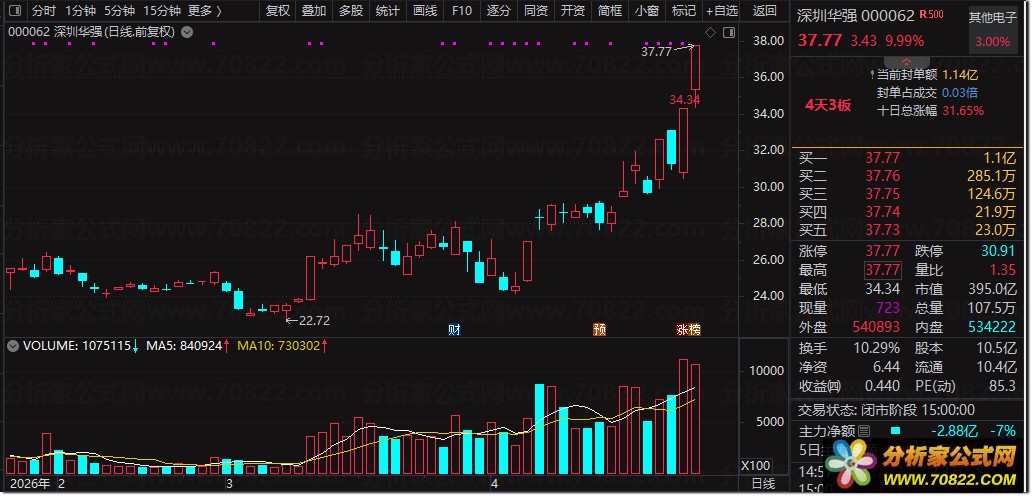Click the 十日总涨幅 31.65% row
The width and height of the screenshot is (1033, 496).
[x=930, y=111]
